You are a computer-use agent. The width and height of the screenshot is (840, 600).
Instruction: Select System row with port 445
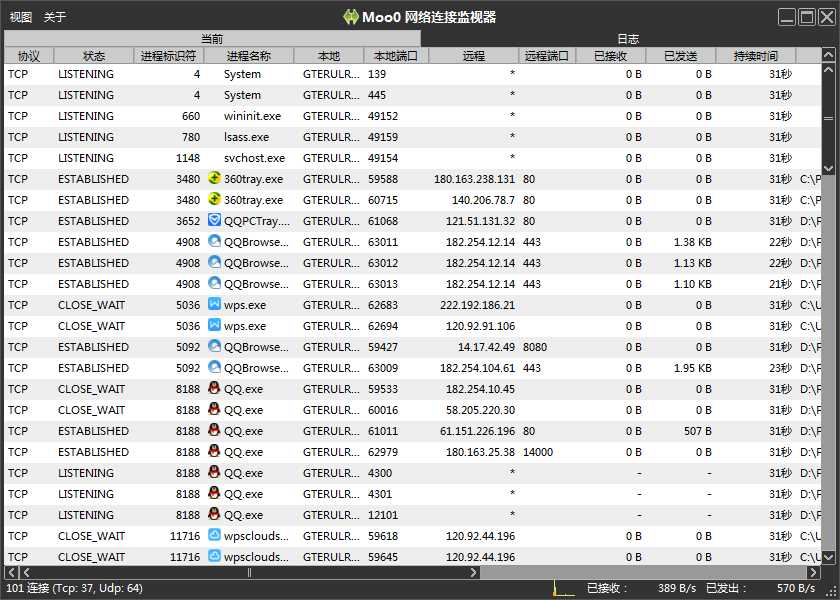[412, 95]
